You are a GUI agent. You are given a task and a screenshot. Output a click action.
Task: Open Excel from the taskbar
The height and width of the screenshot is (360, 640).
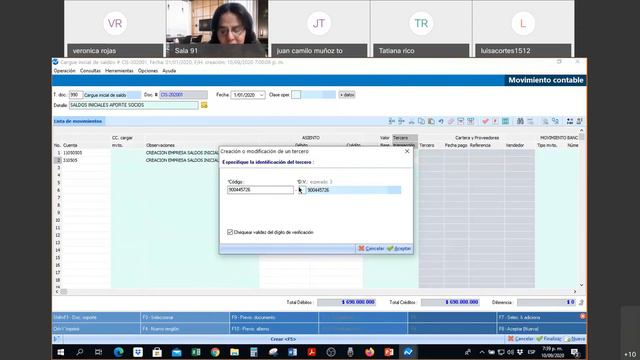point(196,352)
